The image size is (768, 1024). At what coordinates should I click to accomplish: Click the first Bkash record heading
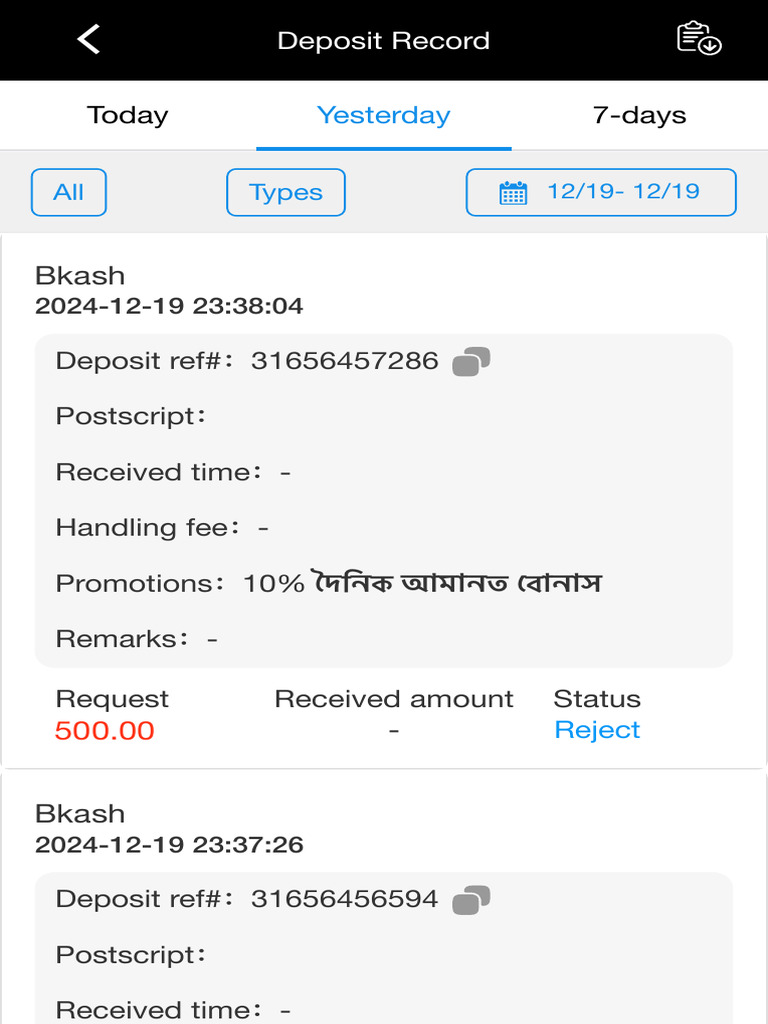pos(80,275)
